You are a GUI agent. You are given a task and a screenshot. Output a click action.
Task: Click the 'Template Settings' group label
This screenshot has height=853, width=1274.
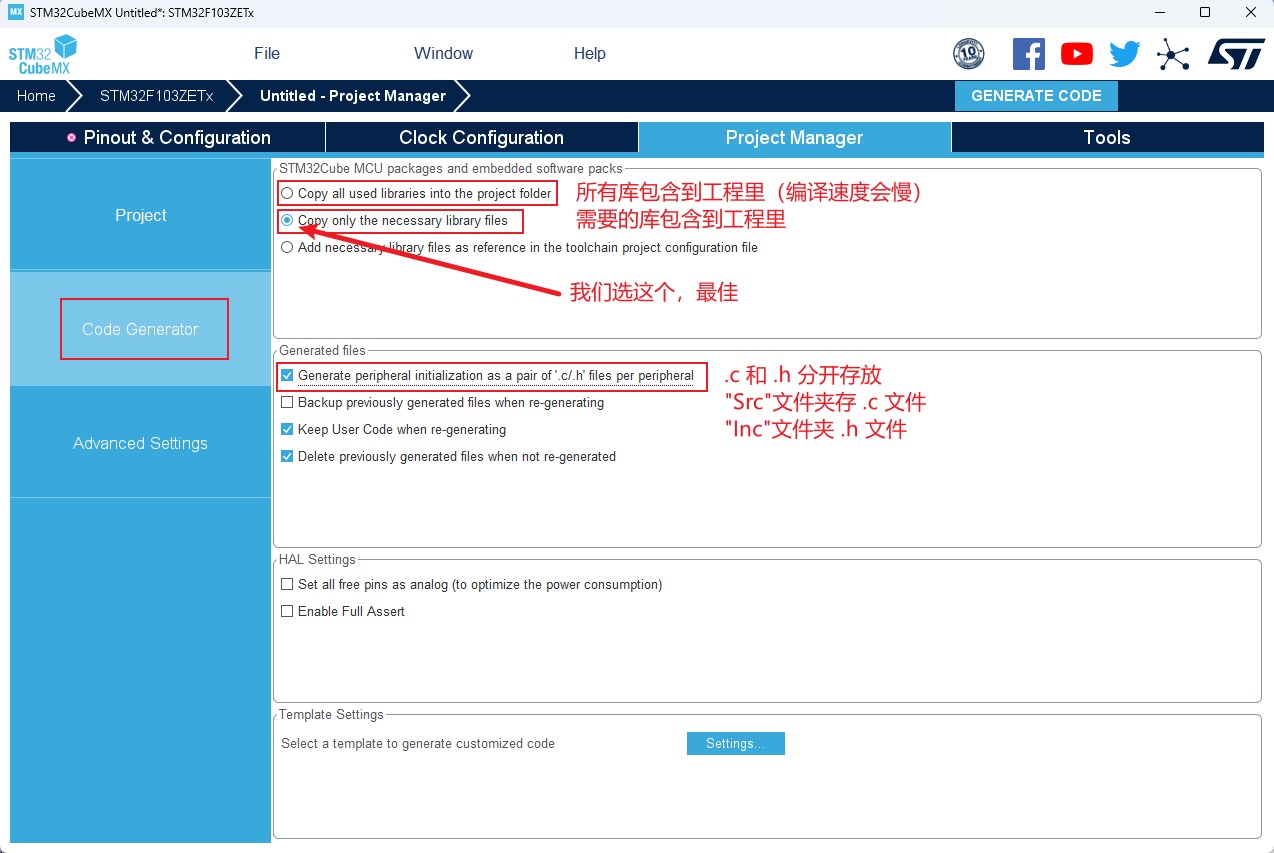click(331, 715)
